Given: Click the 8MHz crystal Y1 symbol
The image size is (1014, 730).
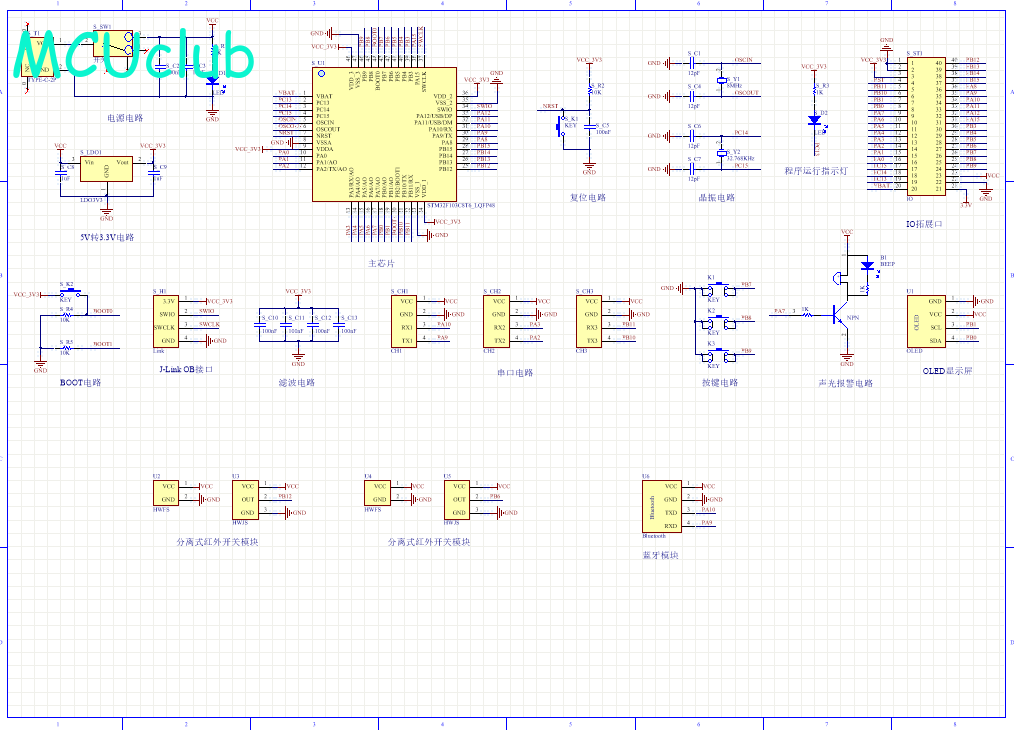Looking at the screenshot, I should pos(722,80).
